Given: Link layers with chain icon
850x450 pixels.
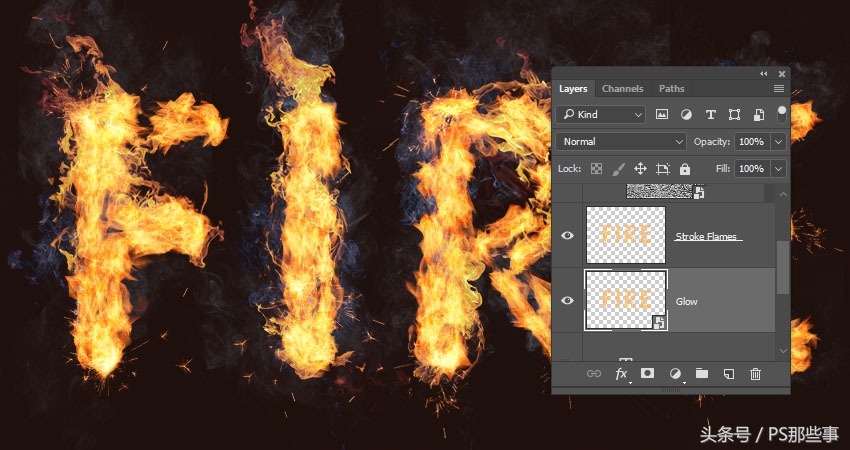Looking at the screenshot, I should 594,374.
